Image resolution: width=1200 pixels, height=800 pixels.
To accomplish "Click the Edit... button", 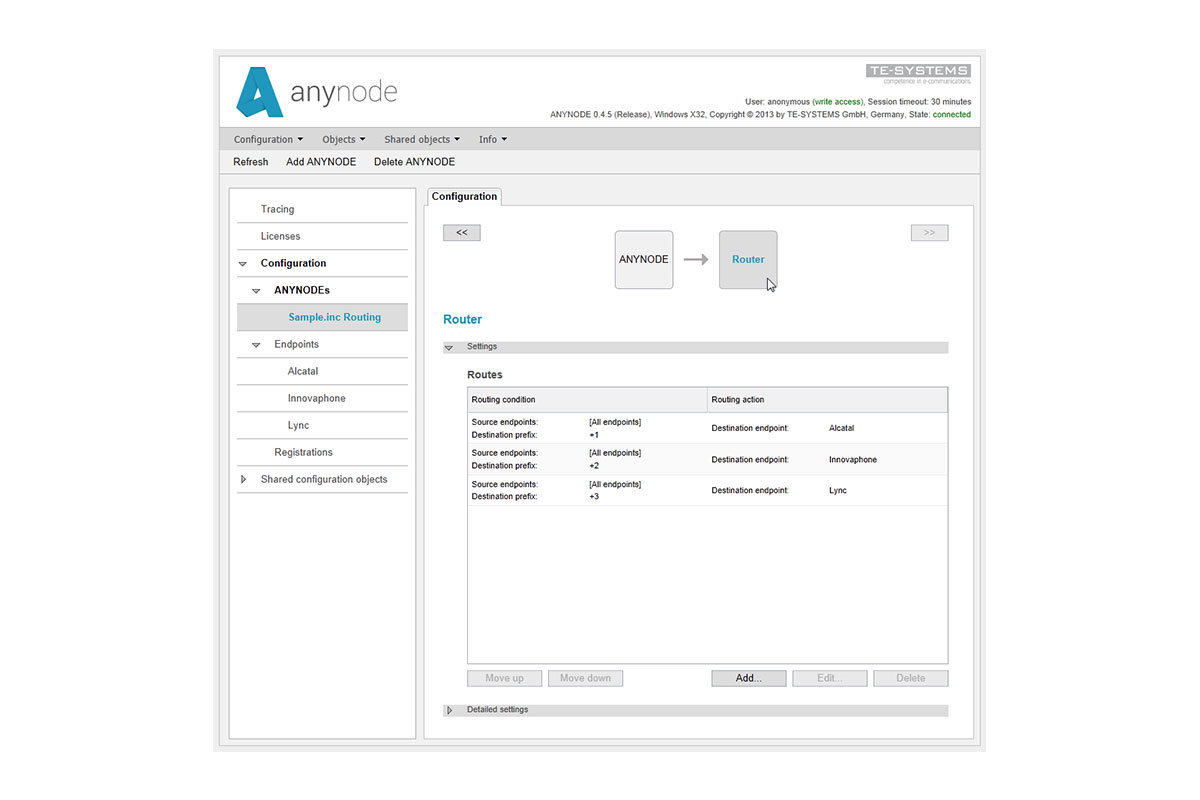I will 829,678.
